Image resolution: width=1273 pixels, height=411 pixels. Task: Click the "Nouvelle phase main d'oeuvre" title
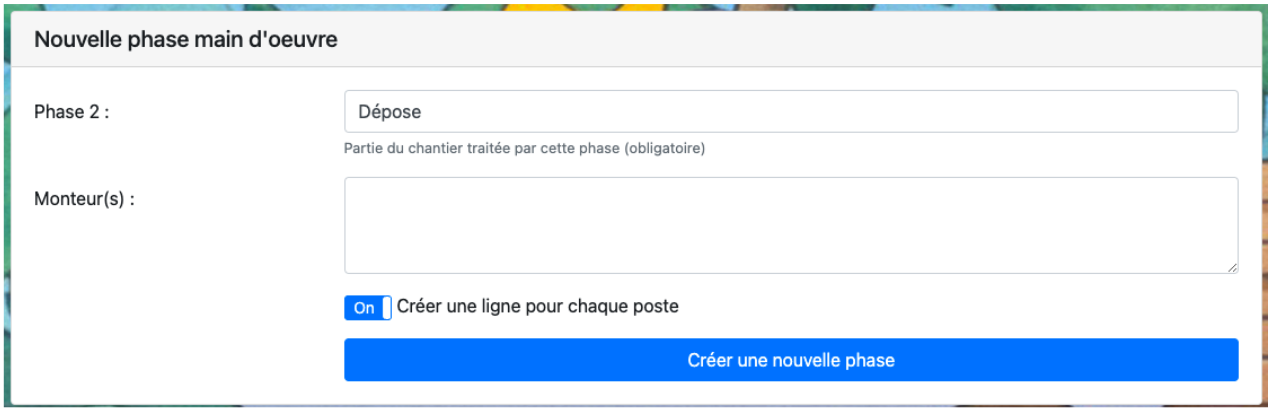[x=186, y=40]
